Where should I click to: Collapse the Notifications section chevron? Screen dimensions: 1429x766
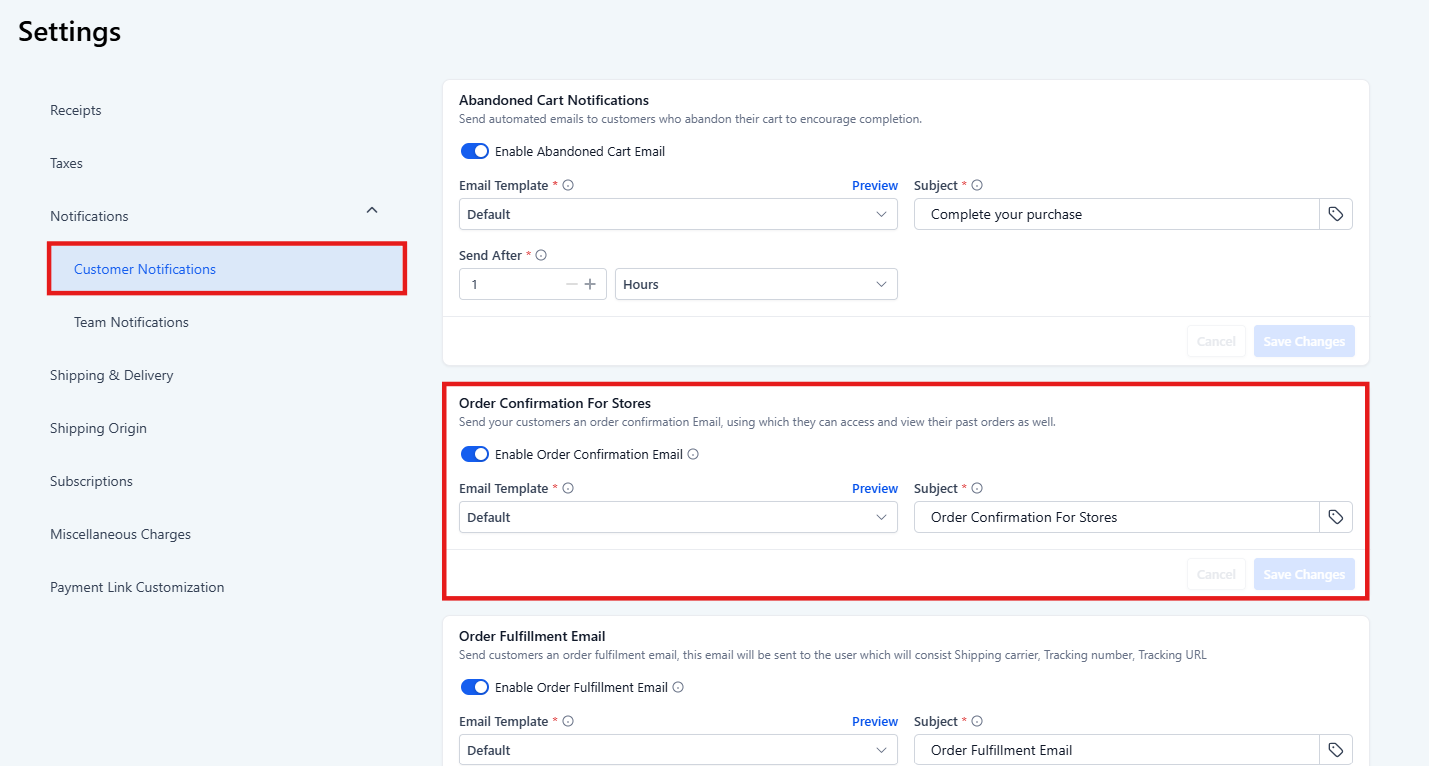pos(372,211)
